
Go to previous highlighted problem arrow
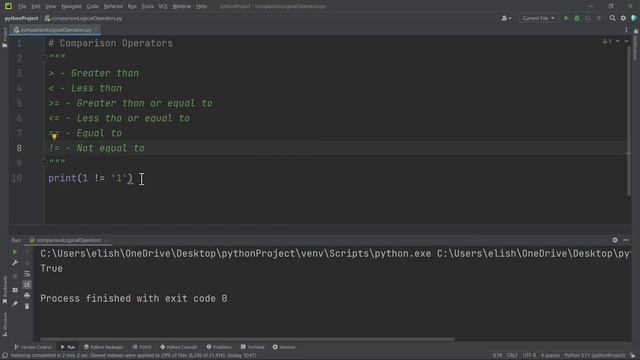click(x=618, y=42)
